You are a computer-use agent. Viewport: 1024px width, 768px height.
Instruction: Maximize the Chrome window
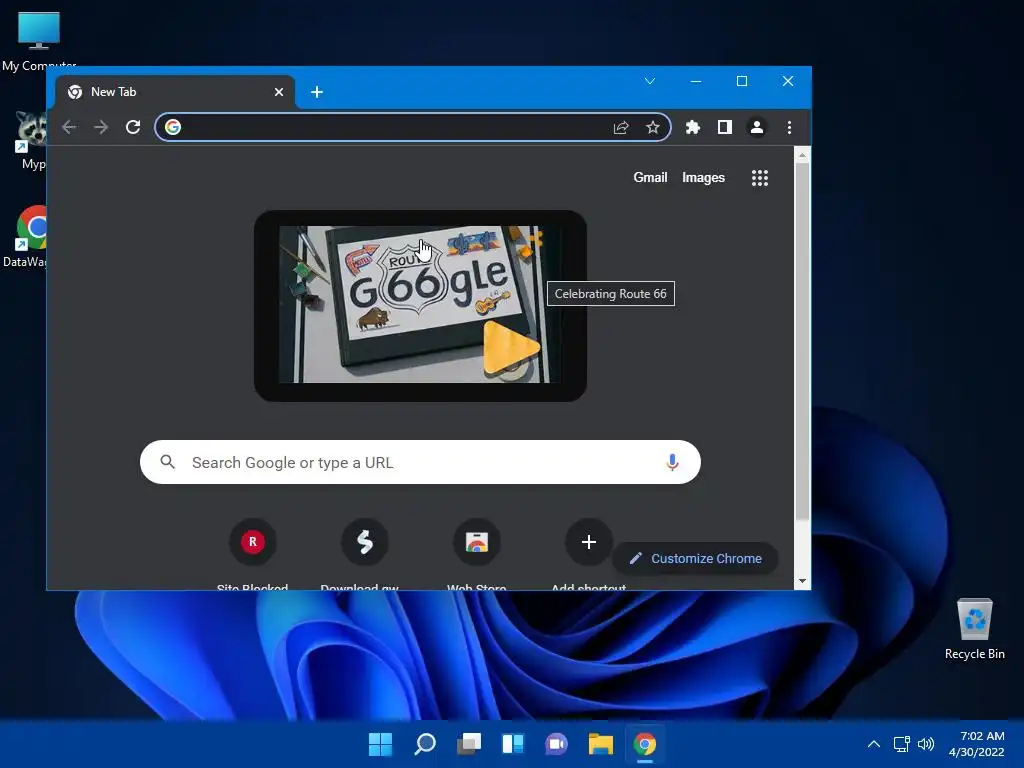click(742, 82)
